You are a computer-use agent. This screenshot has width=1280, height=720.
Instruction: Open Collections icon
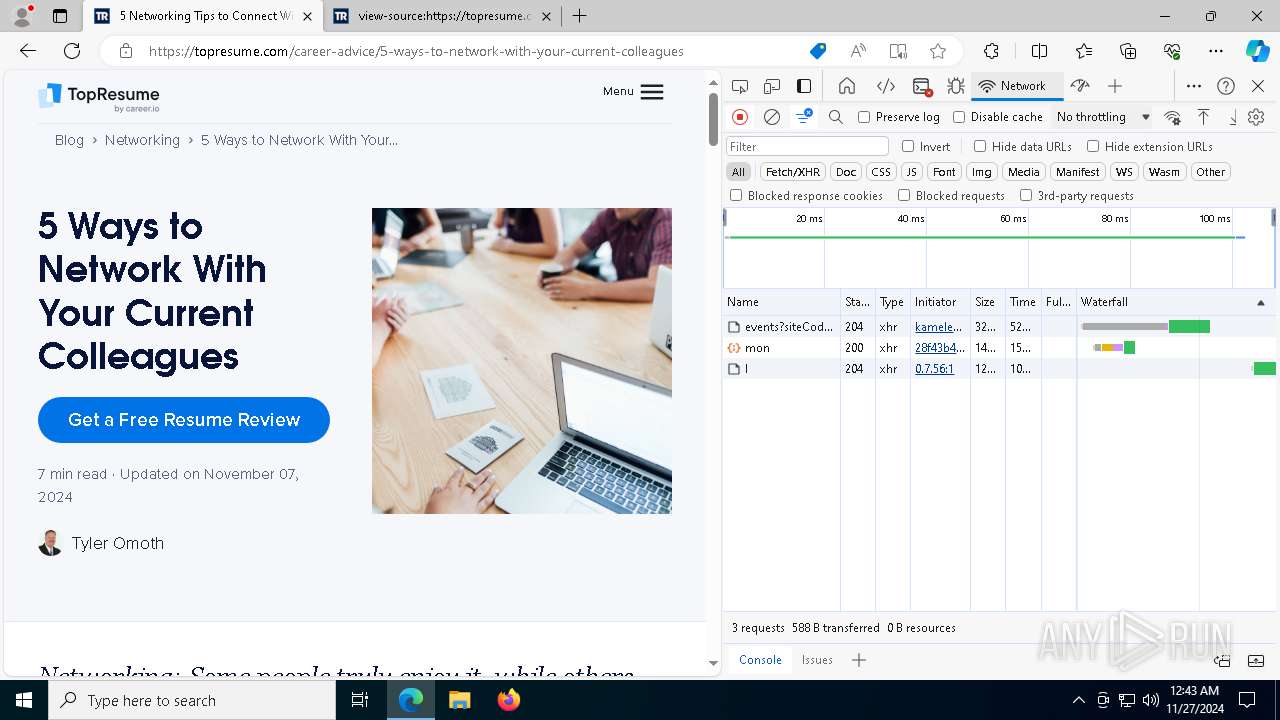point(1128,51)
